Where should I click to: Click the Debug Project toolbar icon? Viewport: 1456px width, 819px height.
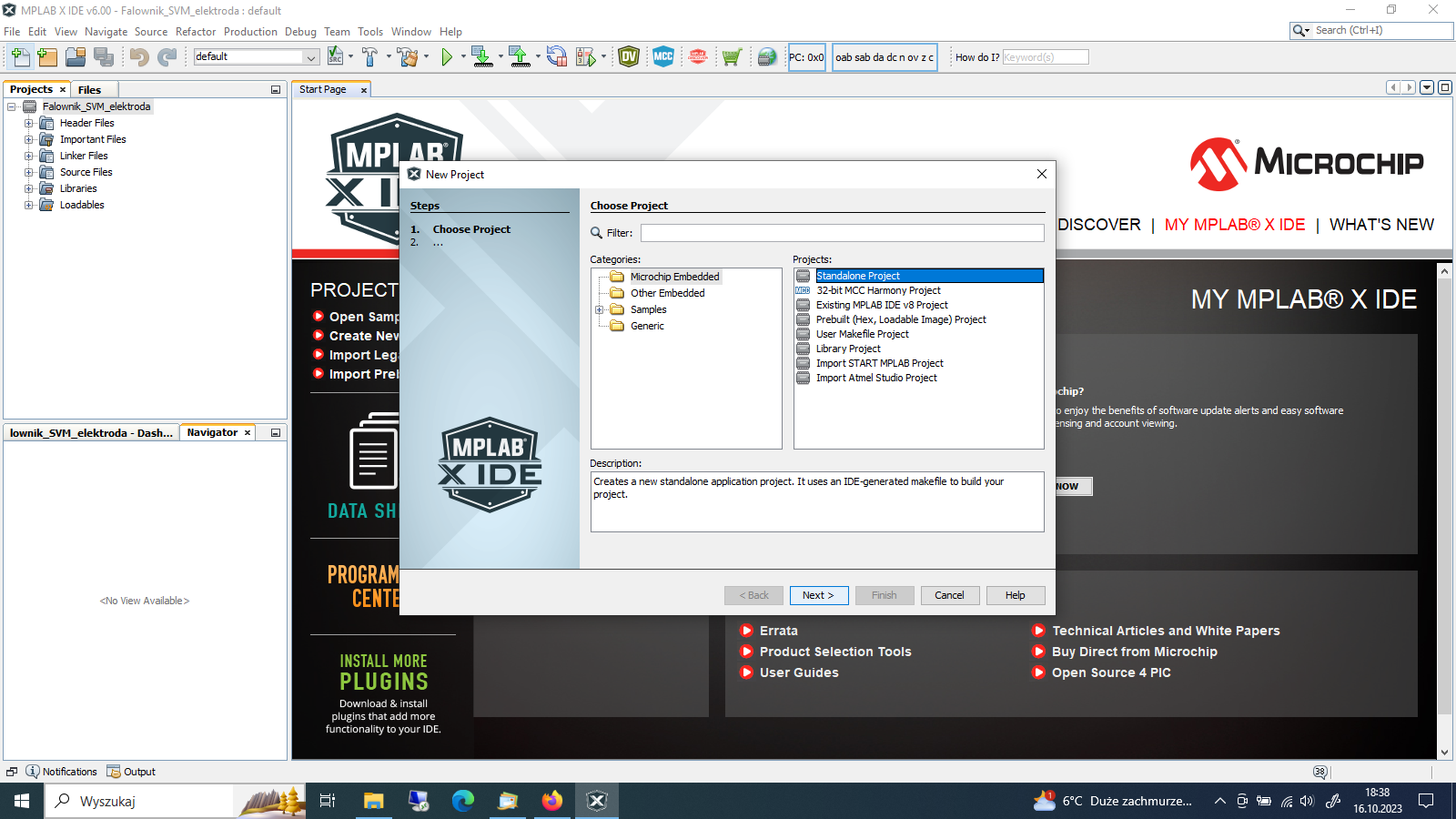pyautogui.click(x=586, y=57)
